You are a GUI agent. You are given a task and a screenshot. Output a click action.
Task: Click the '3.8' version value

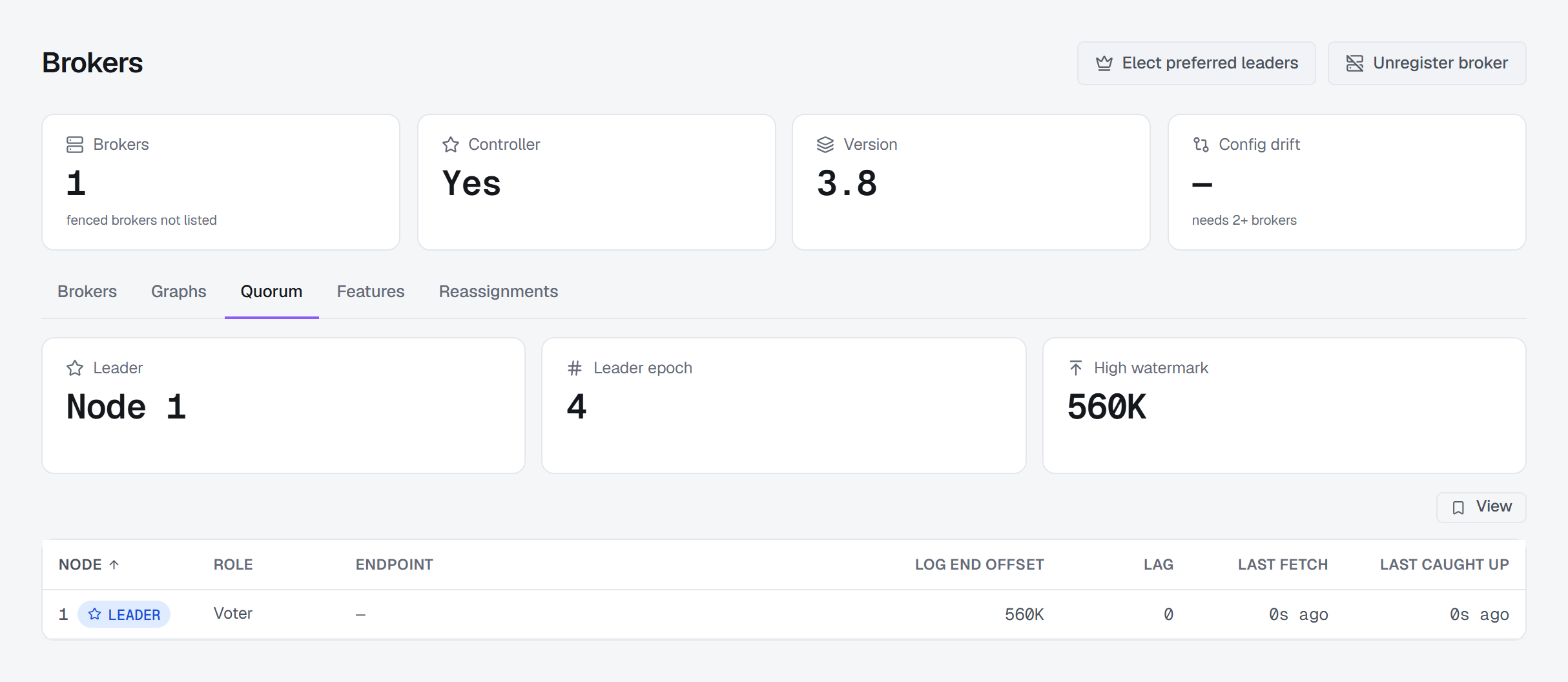pyautogui.click(x=847, y=183)
